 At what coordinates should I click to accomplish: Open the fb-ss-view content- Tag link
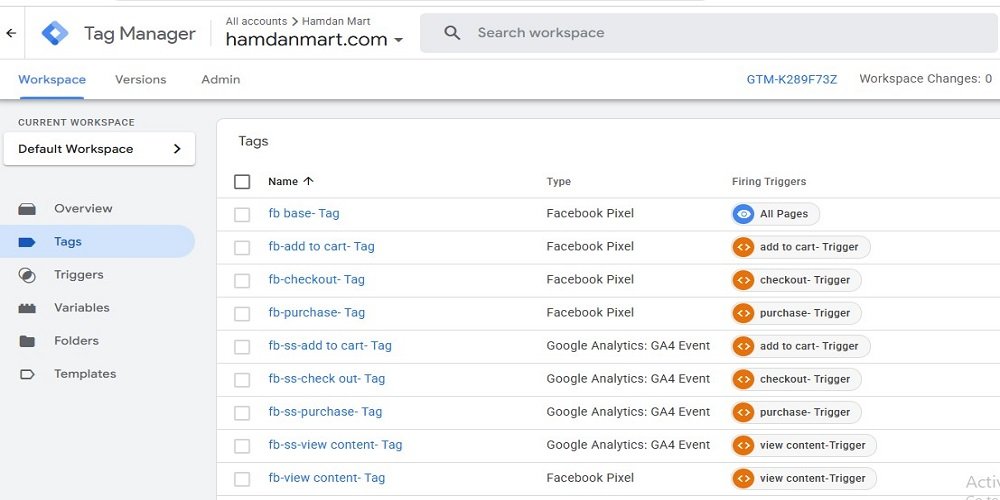coord(335,445)
